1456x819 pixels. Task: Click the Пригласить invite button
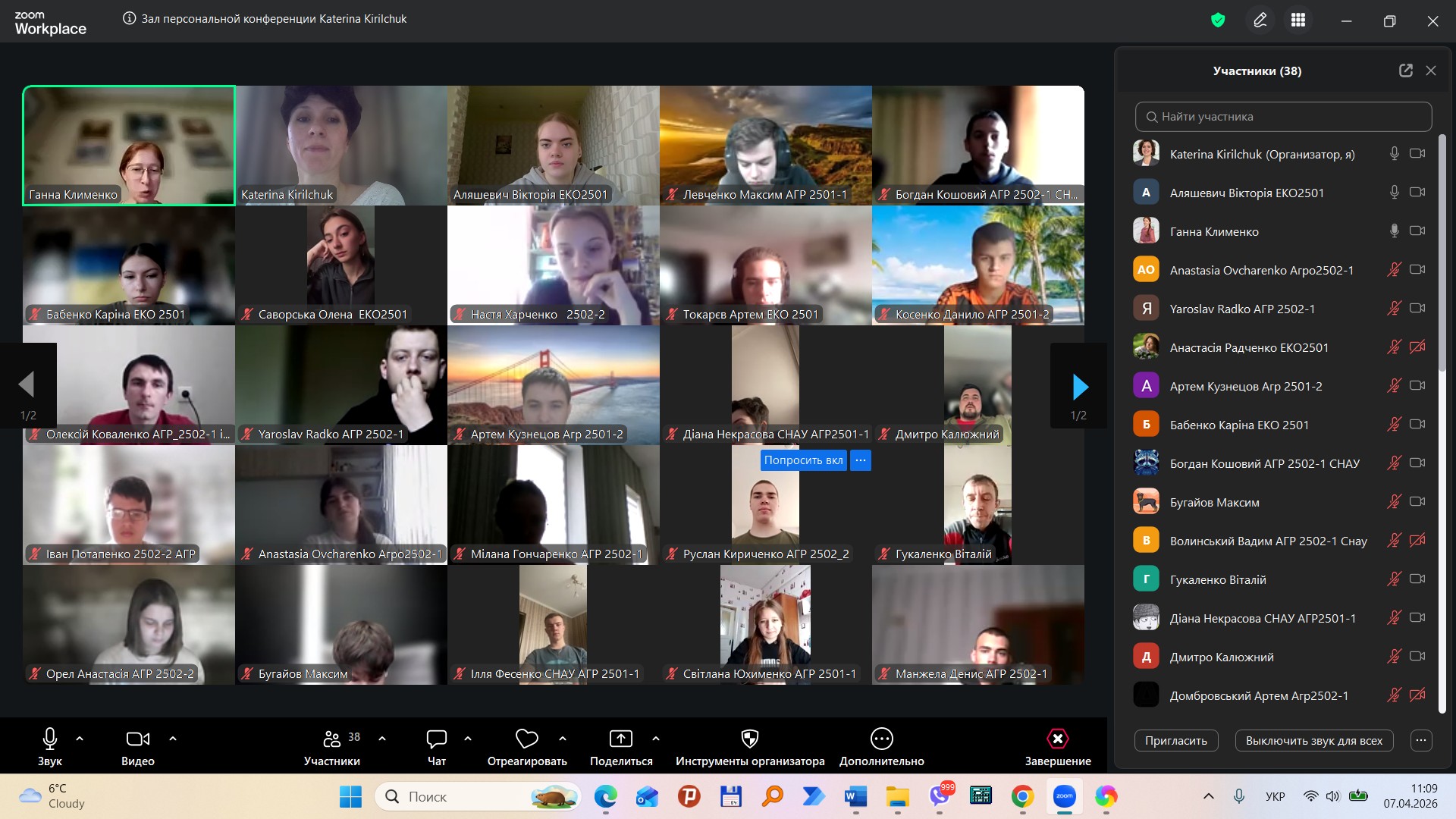coord(1175,741)
